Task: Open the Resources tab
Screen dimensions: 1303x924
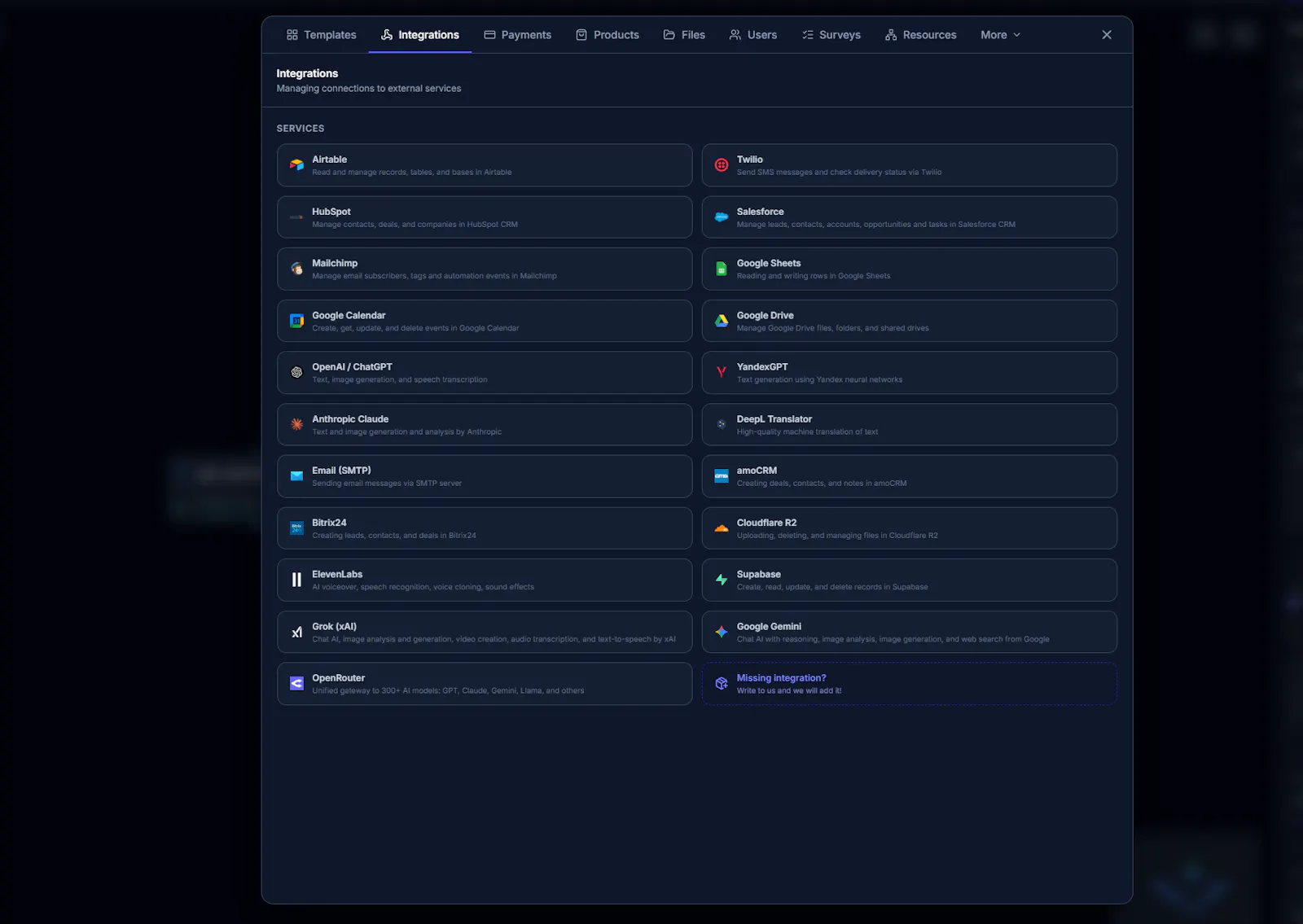Action: click(921, 35)
